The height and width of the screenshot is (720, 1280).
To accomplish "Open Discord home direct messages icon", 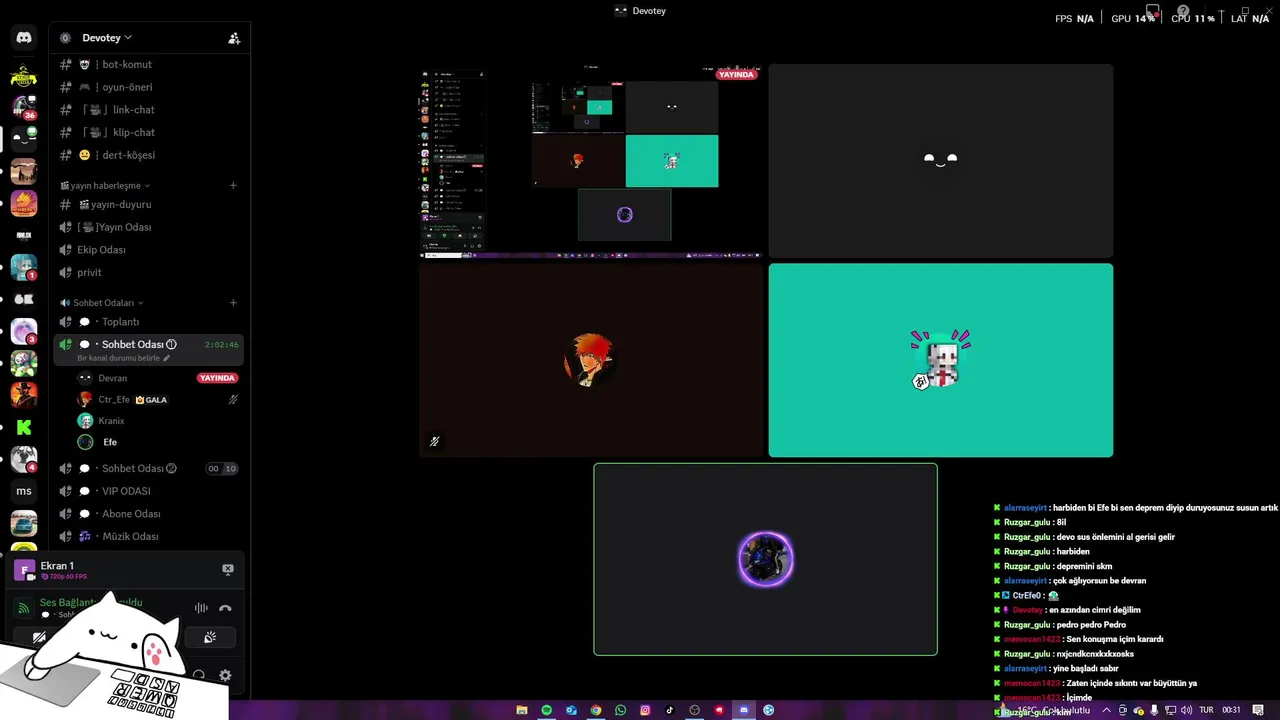I will pos(24,38).
